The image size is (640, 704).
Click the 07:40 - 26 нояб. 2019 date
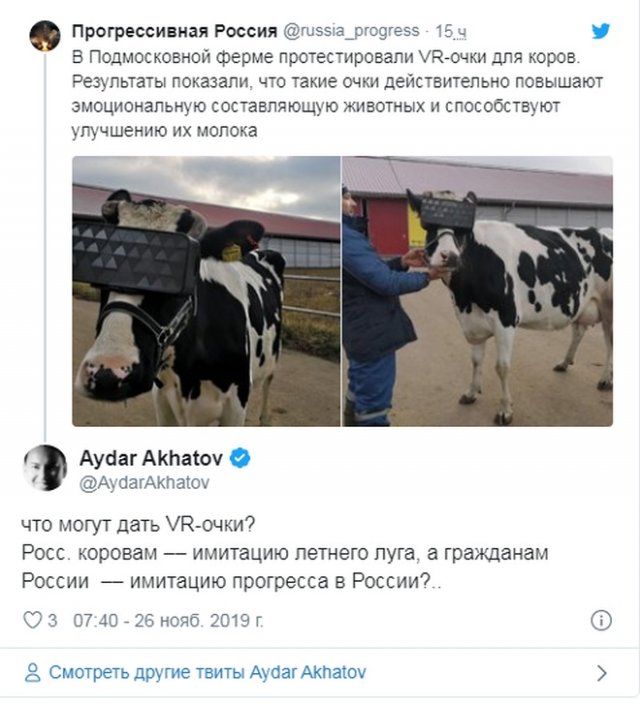point(168,620)
